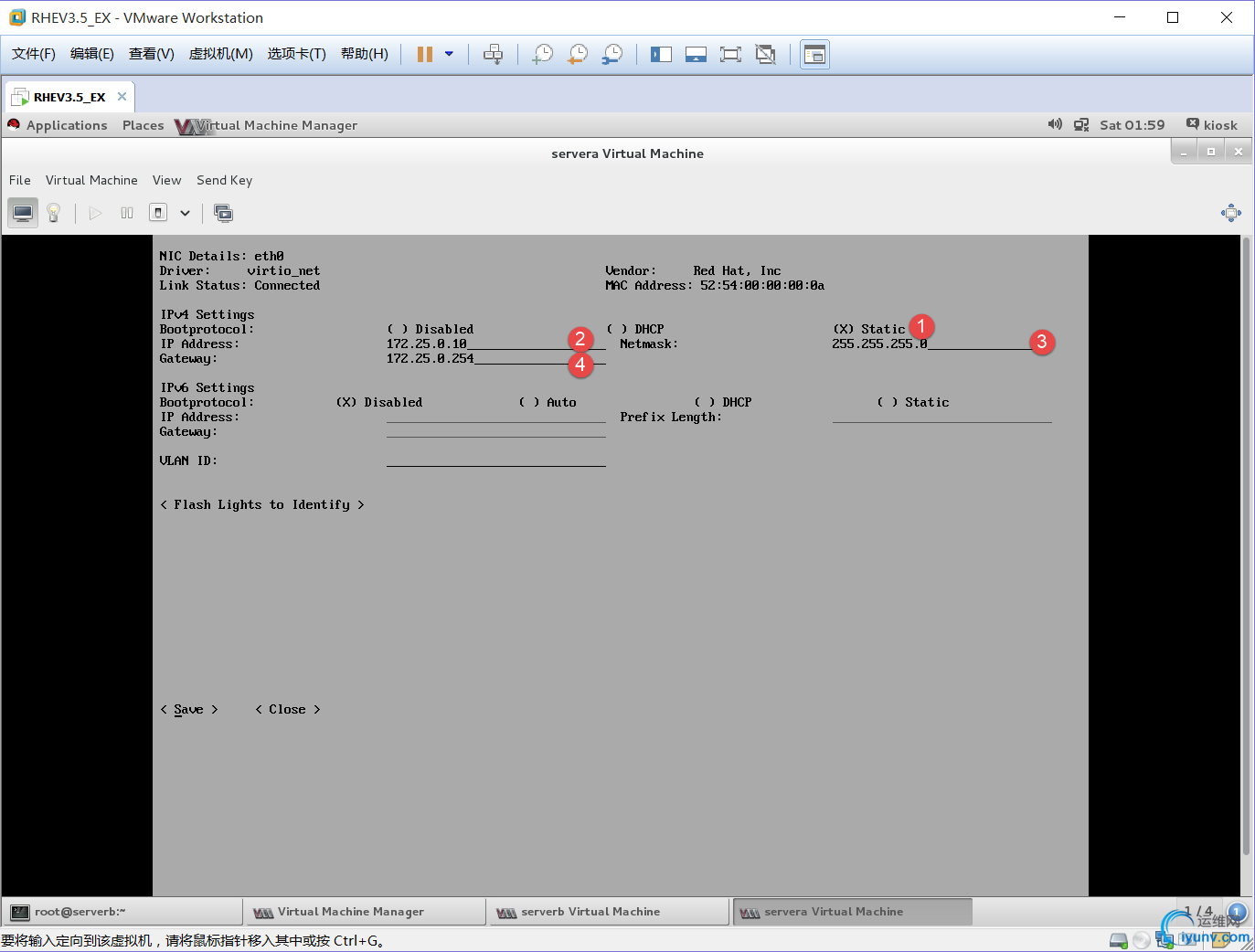Show the graphical console in virt-manager
The image size is (1255, 952).
(23, 213)
